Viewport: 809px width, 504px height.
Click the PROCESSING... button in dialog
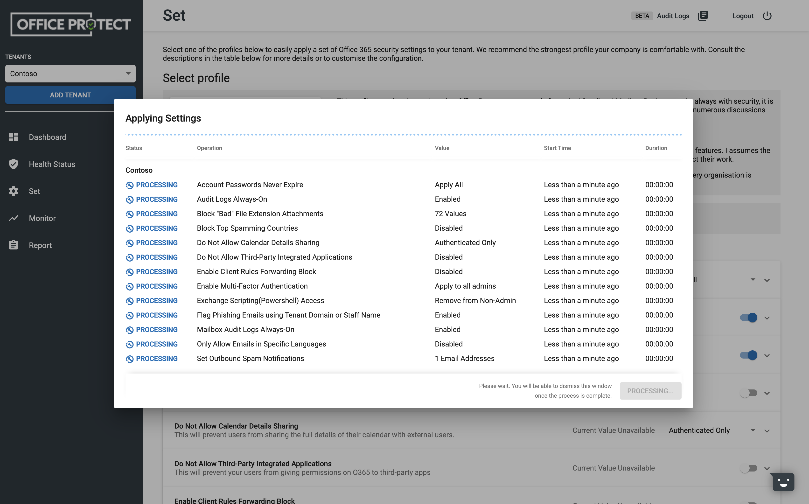(x=650, y=391)
